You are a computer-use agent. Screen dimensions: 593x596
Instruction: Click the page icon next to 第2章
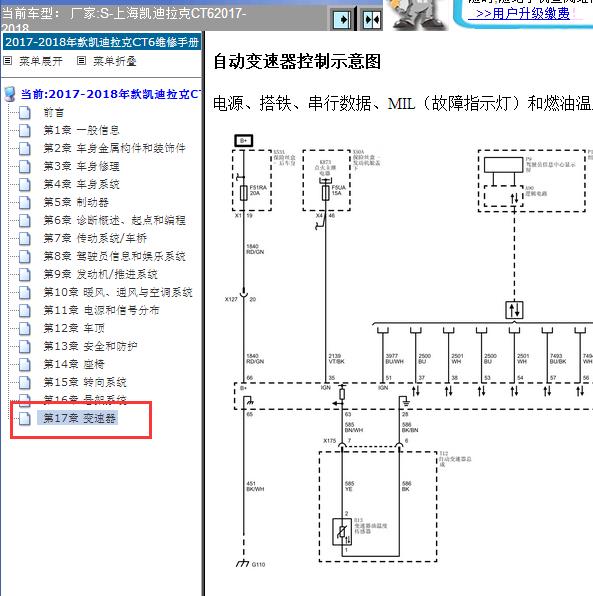25,148
